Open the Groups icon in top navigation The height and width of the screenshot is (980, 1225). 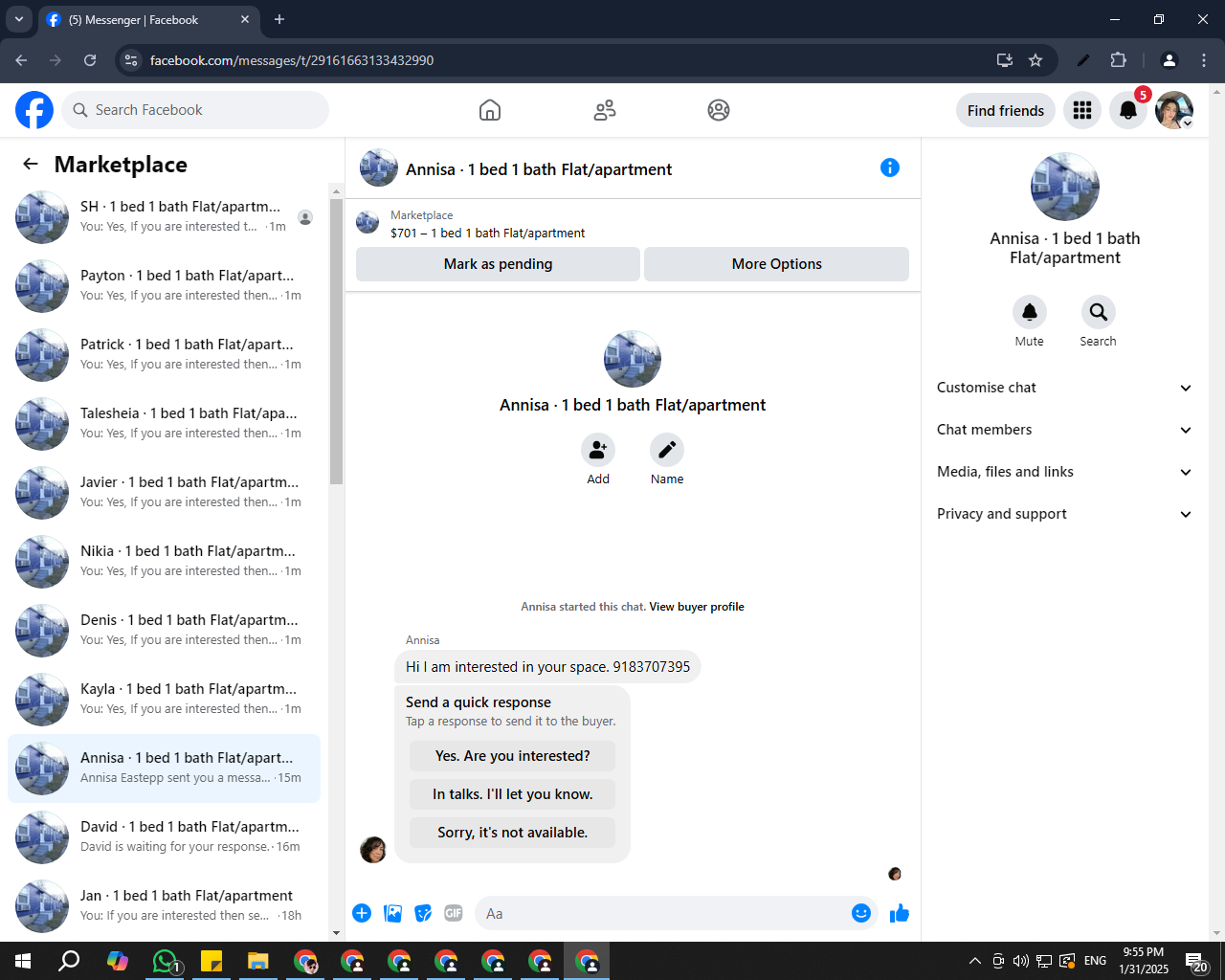point(719,110)
